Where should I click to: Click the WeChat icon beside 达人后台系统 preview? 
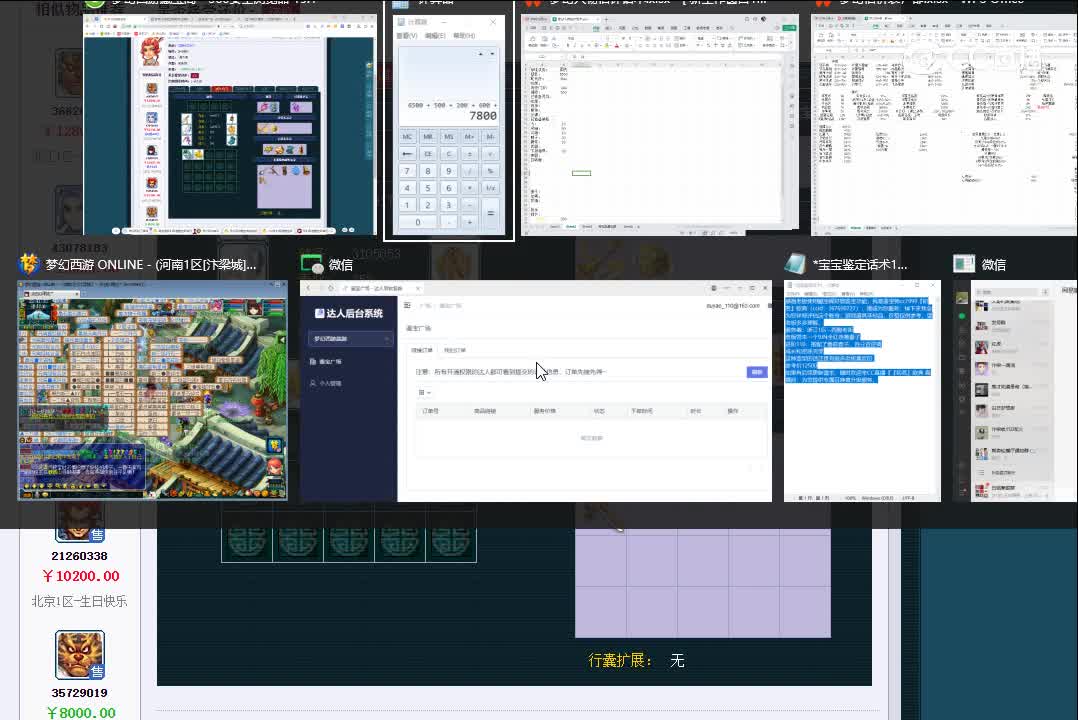(x=311, y=264)
